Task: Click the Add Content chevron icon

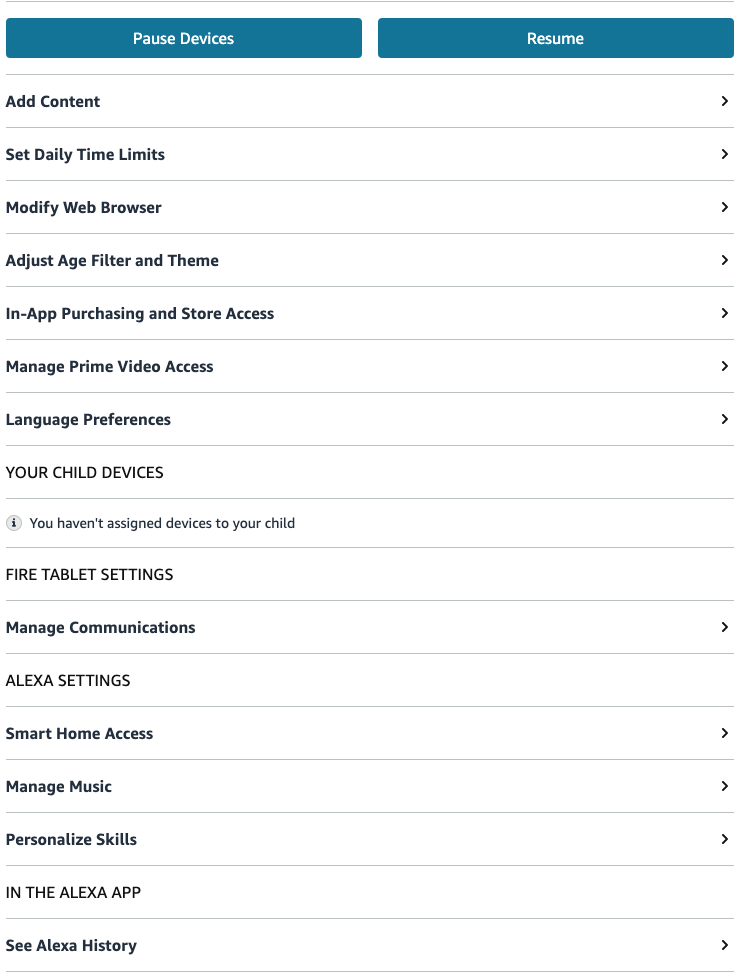Action: pos(725,101)
